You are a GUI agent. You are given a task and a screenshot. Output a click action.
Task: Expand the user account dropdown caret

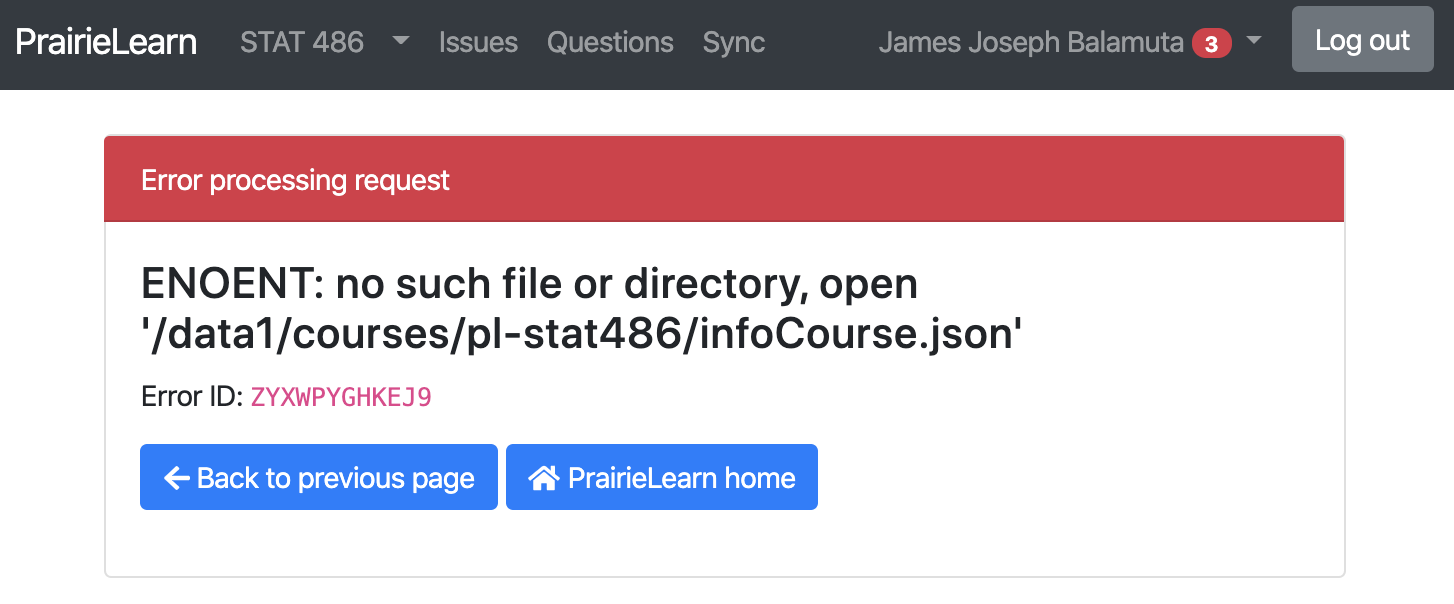tap(1253, 43)
